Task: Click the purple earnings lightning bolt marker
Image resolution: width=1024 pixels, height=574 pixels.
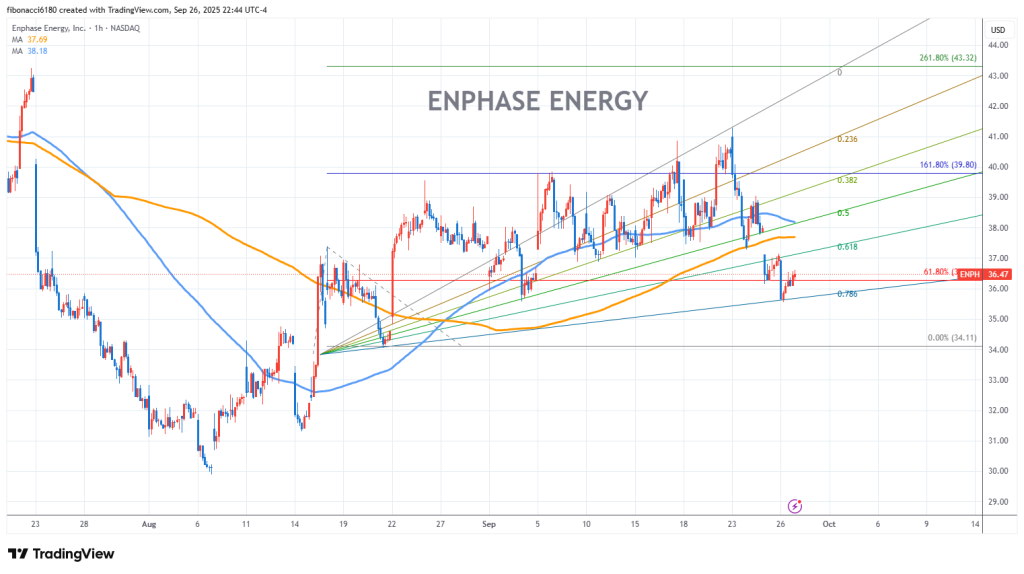Action: coord(795,506)
